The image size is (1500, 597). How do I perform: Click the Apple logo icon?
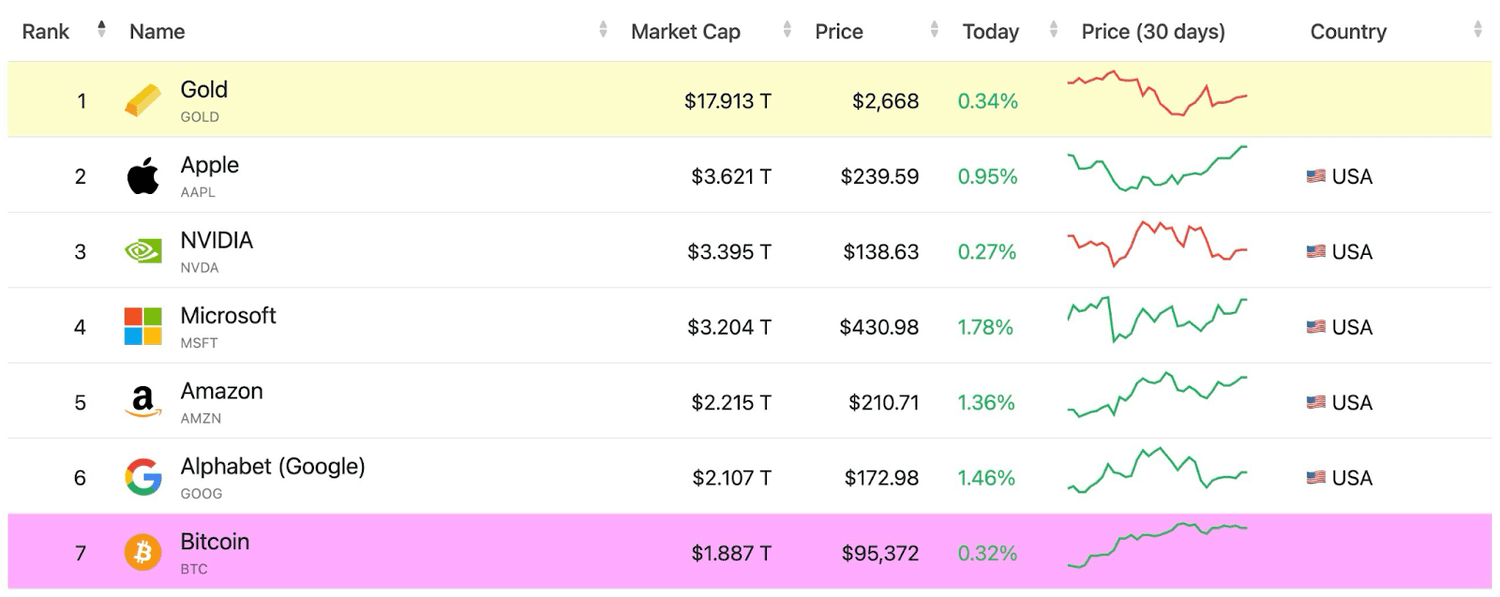143,176
